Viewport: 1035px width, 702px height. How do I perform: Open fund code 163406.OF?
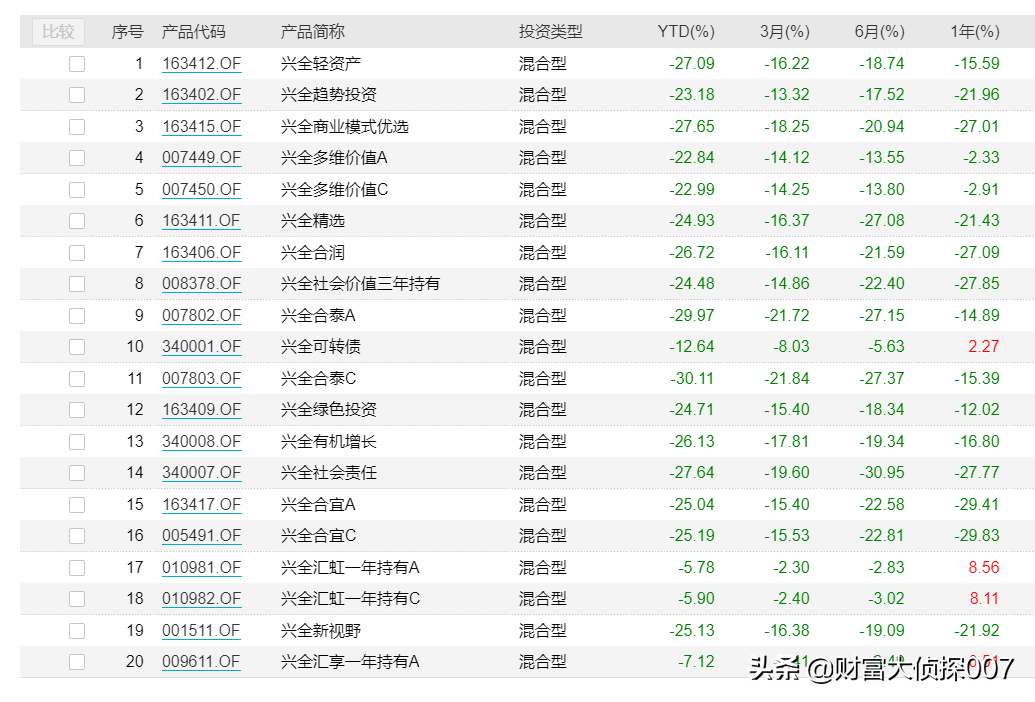coord(201,253)
